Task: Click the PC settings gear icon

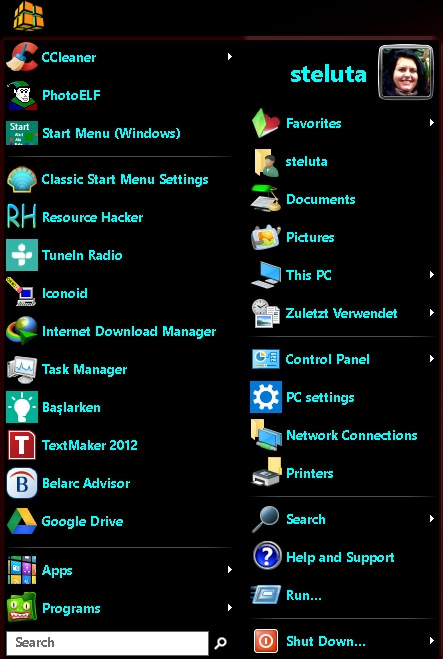Action: click(x=266, y=397)
